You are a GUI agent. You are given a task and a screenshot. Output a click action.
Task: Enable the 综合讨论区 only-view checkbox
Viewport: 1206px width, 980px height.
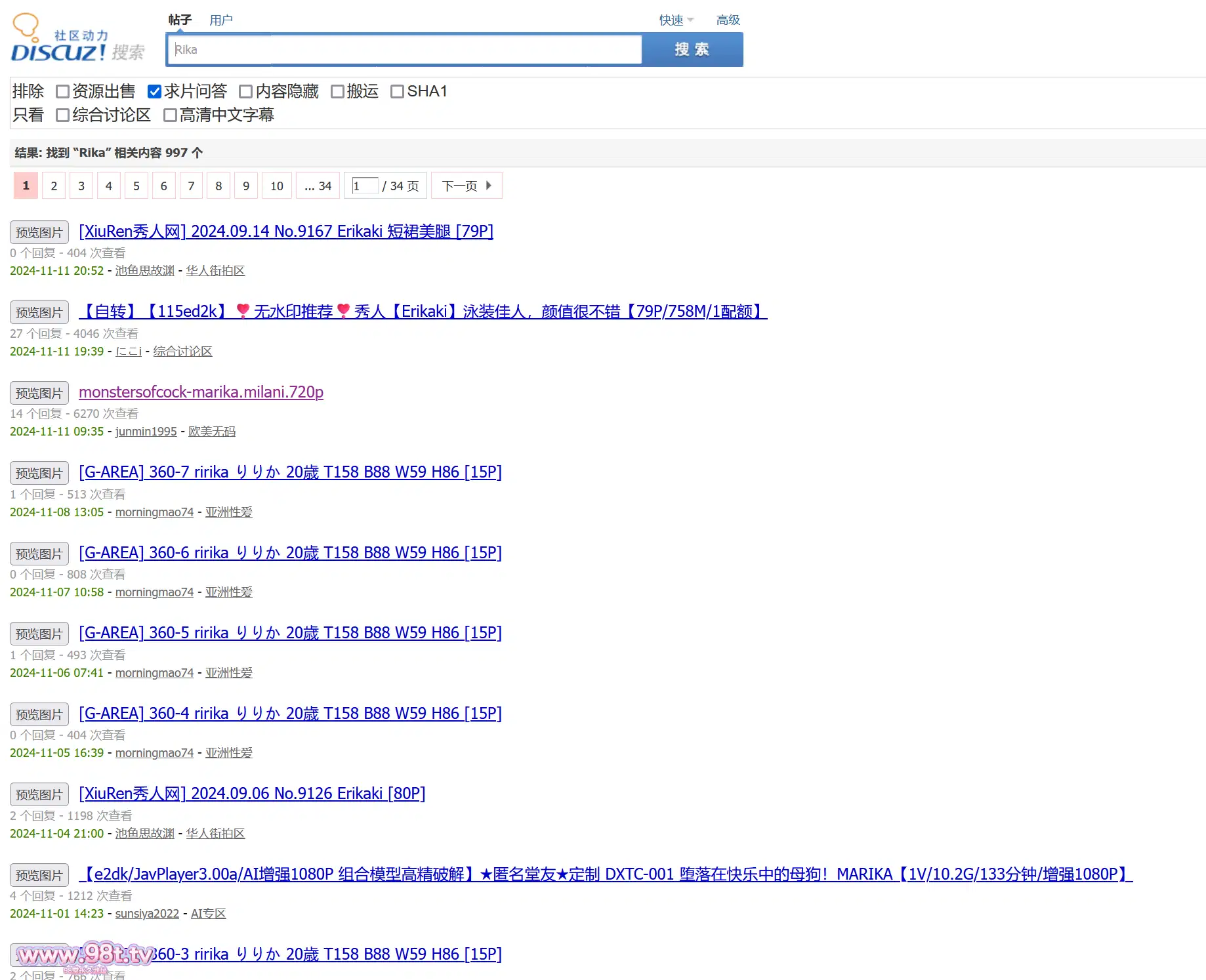tap(62, 115)
